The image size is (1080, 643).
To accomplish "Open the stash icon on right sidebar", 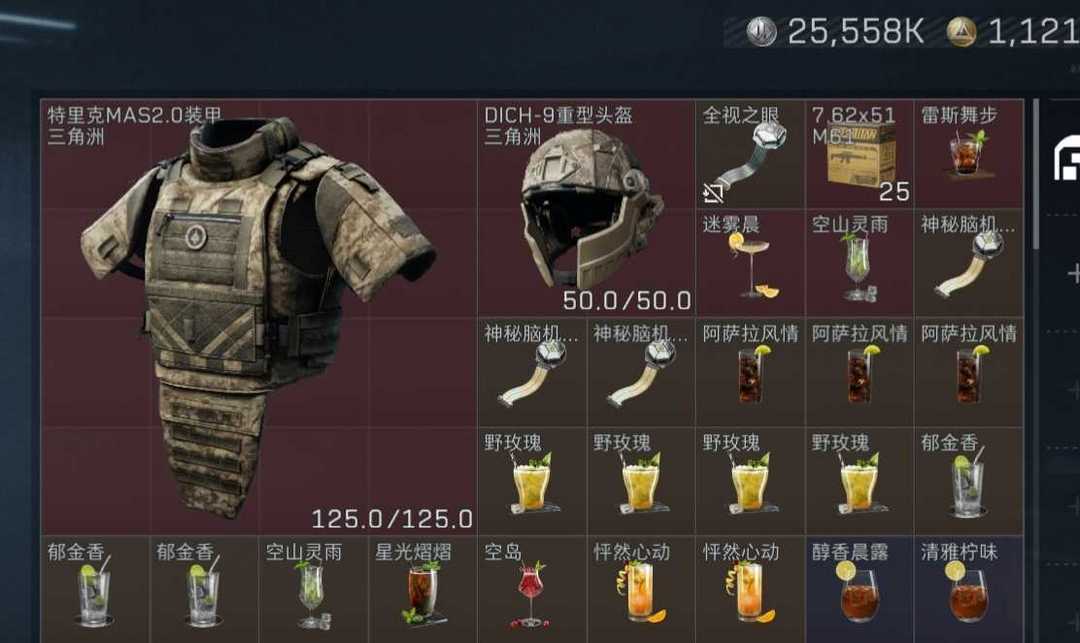I will (1067, 158).
